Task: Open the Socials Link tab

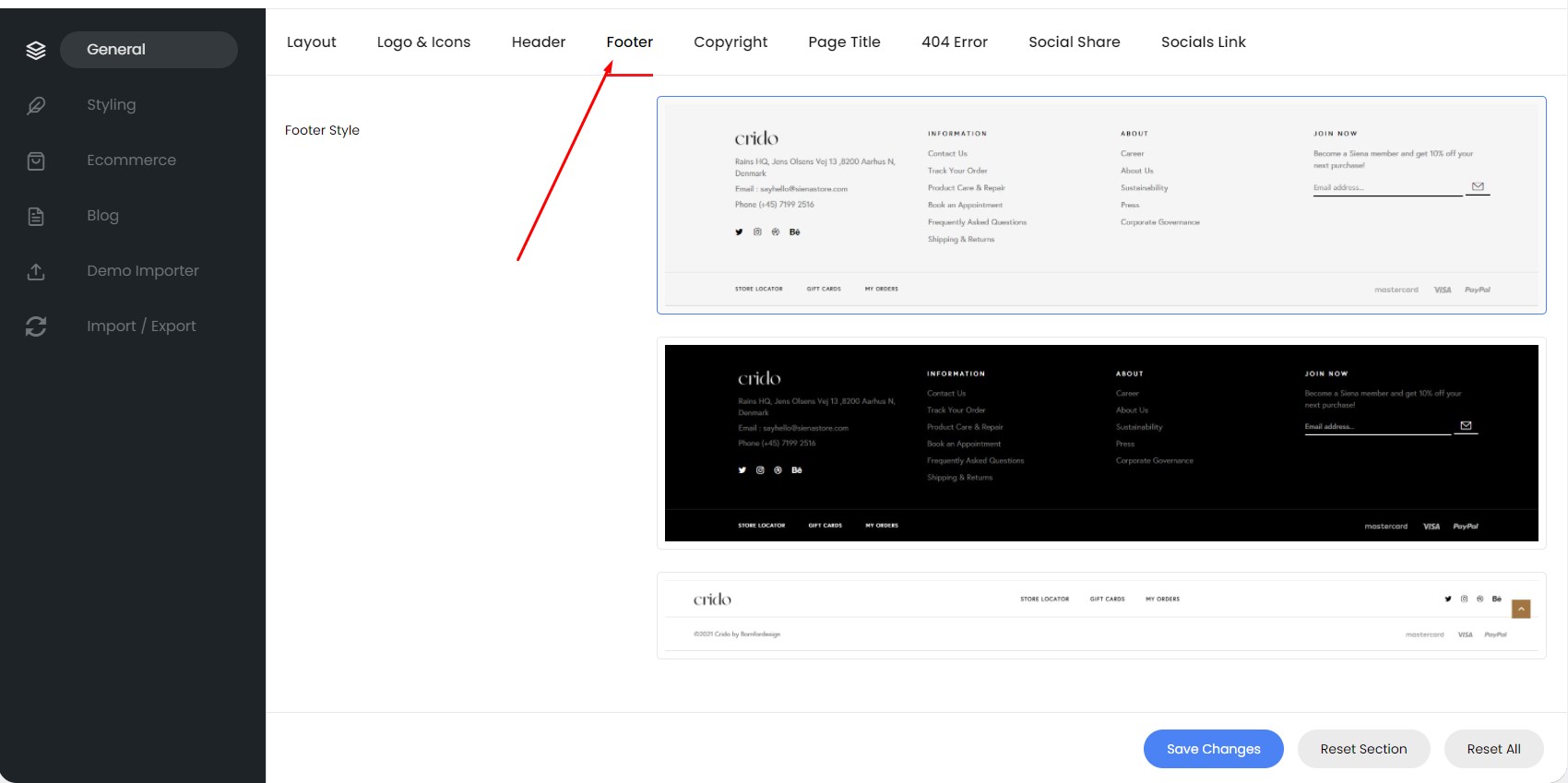Action: point(1204,42)
